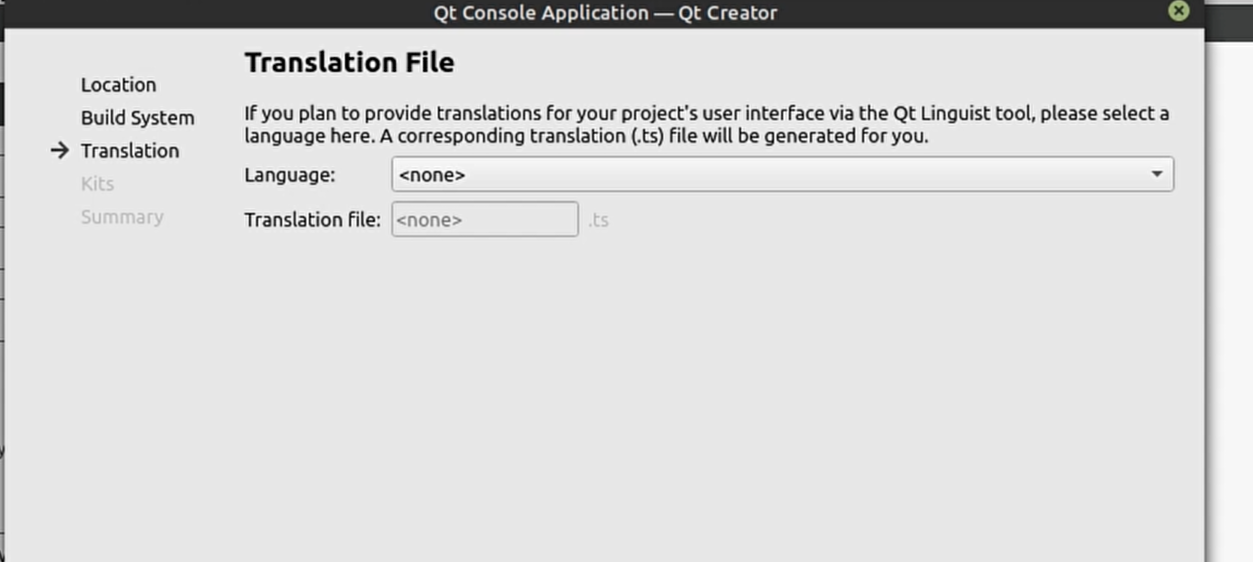Image resolution: width=1253 pixels, height=562 pixels.
Task: Close the Qt Console Application wizard
Action: 1179,11
